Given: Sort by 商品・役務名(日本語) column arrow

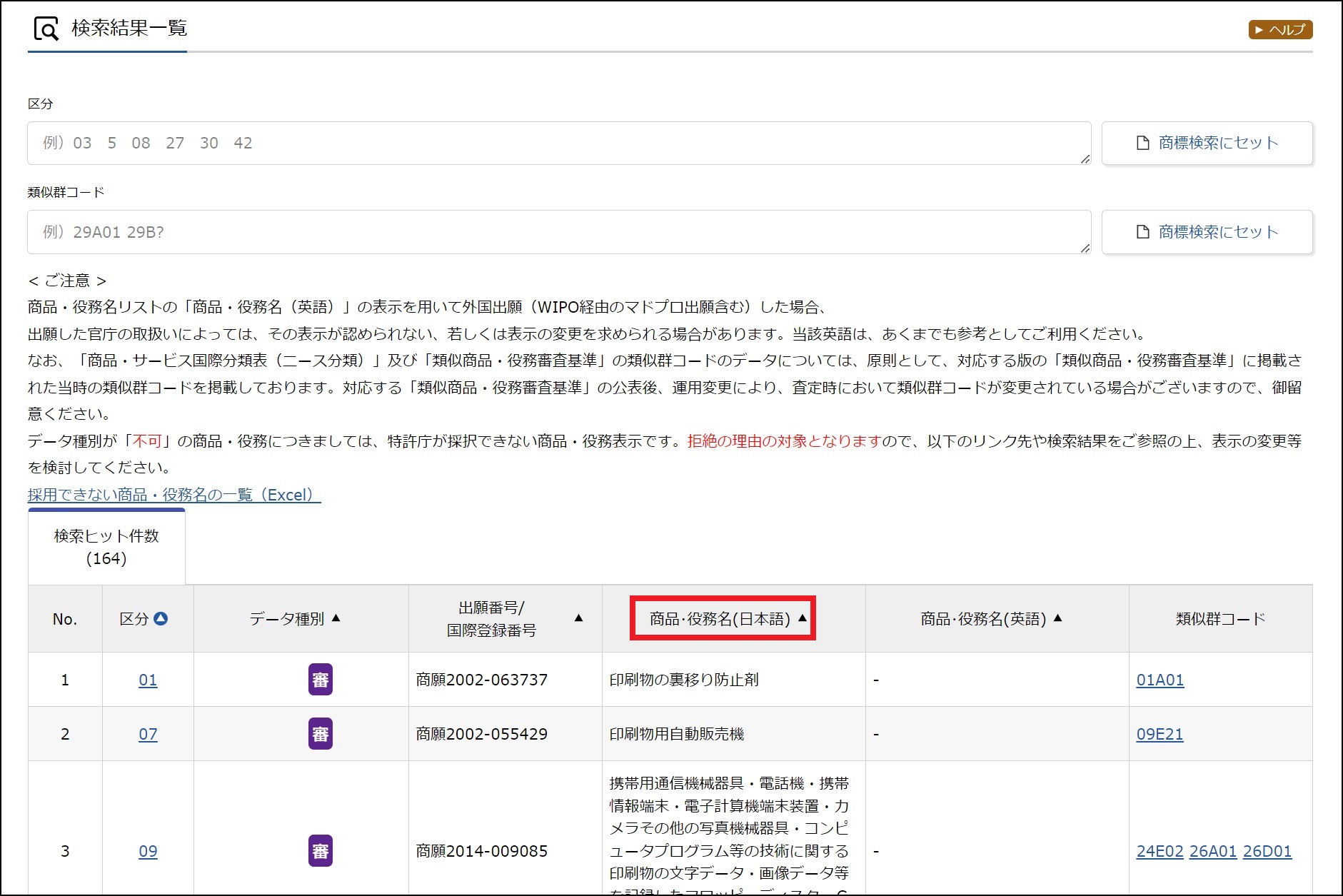Looking at the screenshot, I should pyautogui.click(x=803, y=618).
